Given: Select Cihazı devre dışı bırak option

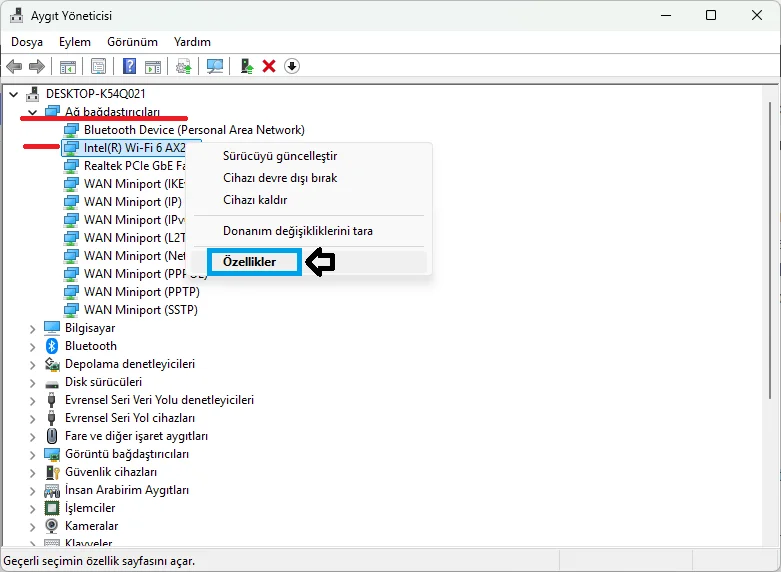Looking at the screenshot, I should [280, 178].
